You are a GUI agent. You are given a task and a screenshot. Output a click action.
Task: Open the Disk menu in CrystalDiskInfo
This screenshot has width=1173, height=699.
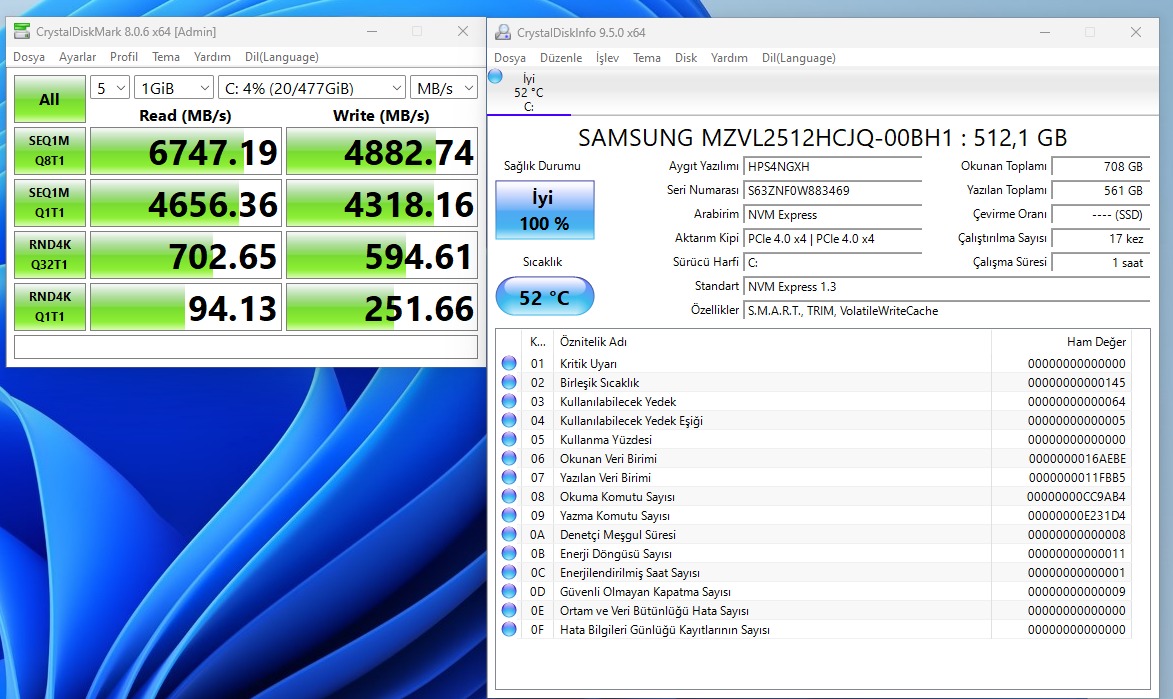point(686,58)
